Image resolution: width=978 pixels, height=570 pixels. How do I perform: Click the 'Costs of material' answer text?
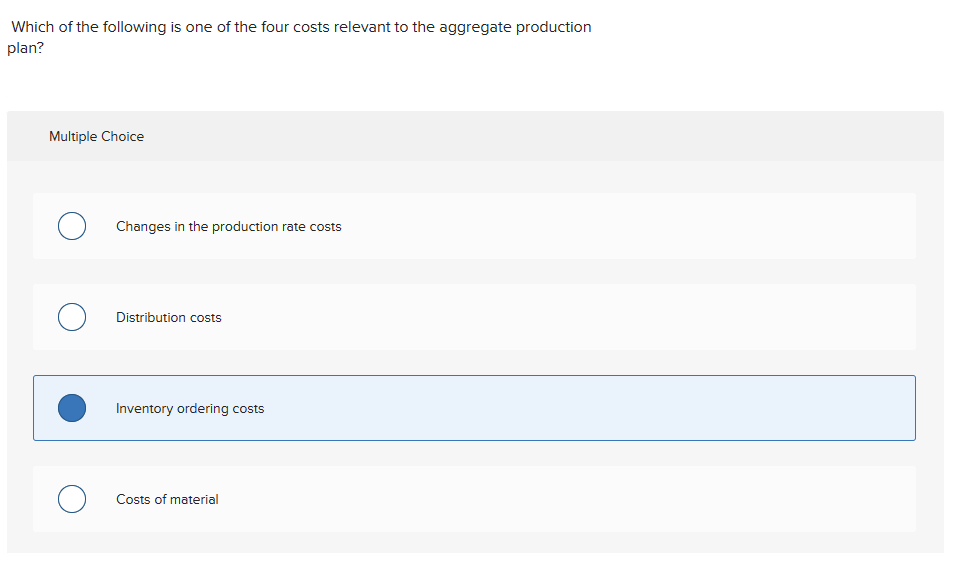coord(167,500)
